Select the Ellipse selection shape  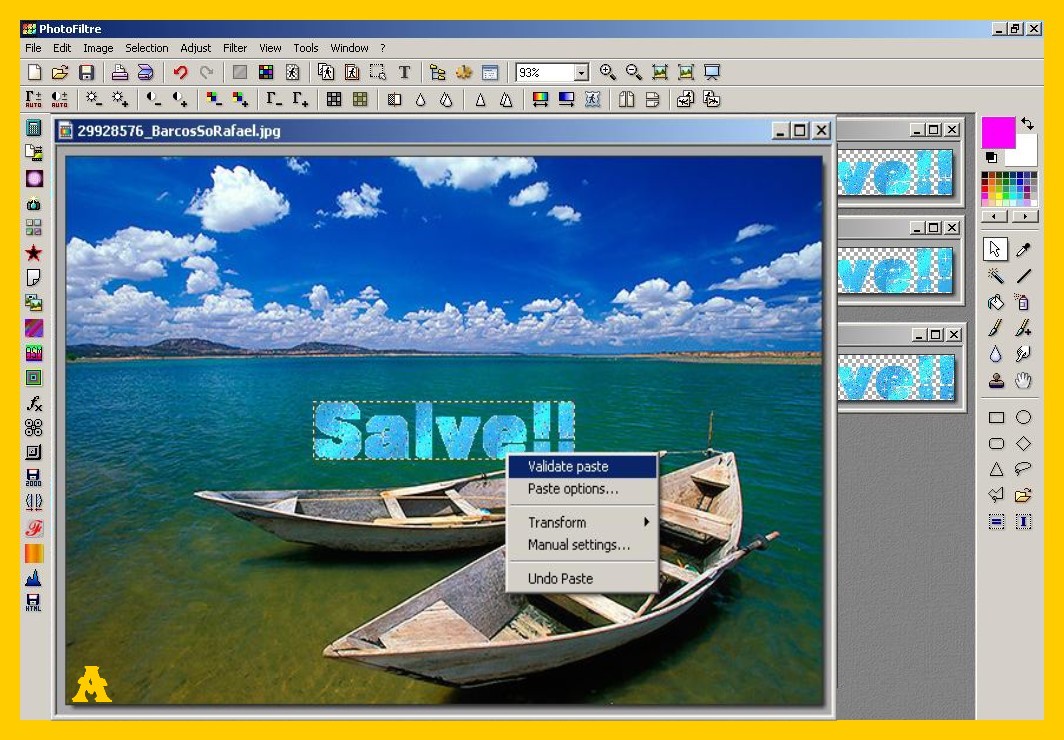pyautogui.click(x=1023, y=418)
